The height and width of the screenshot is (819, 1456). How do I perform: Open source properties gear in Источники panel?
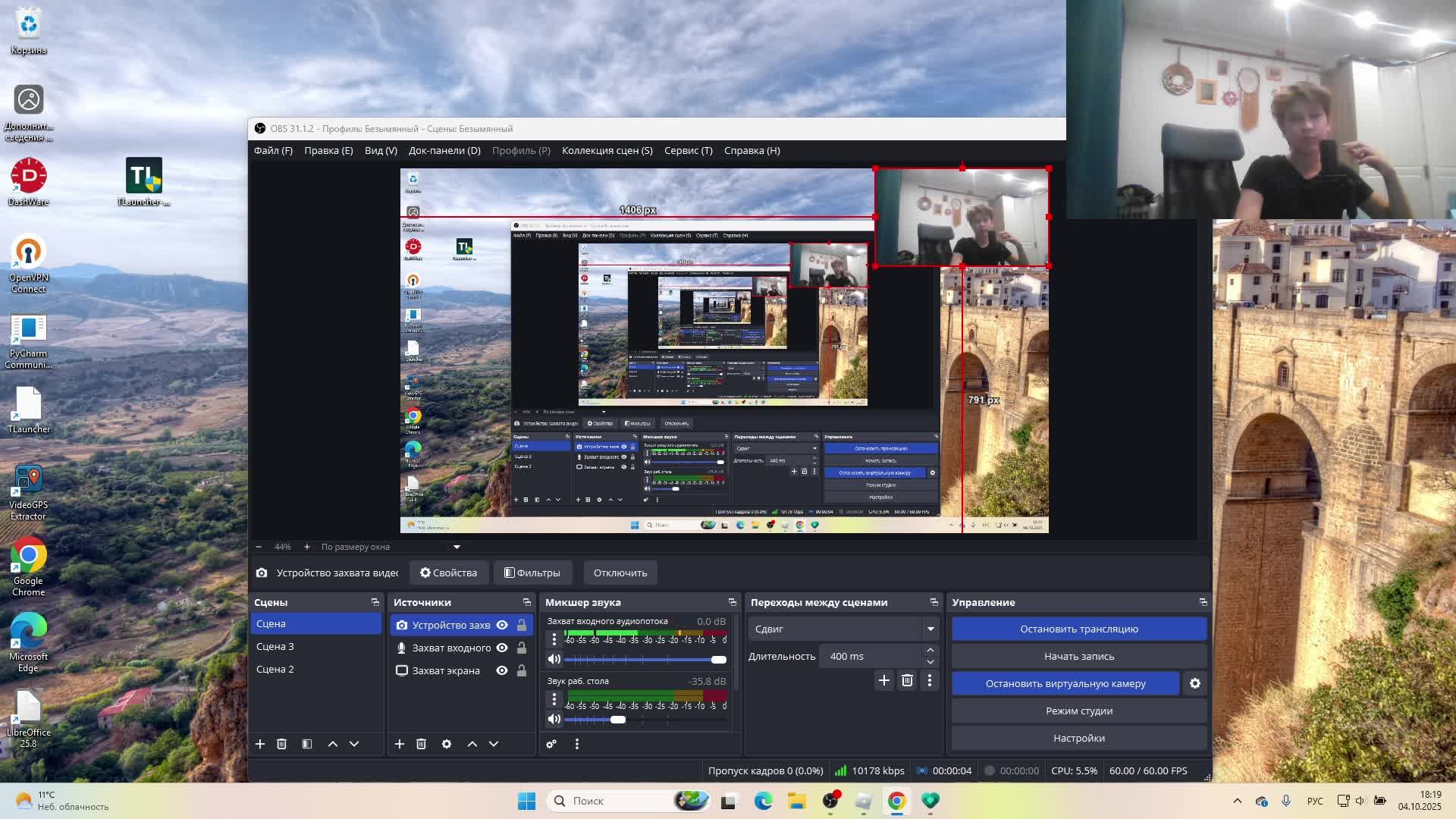pos(447,744)
